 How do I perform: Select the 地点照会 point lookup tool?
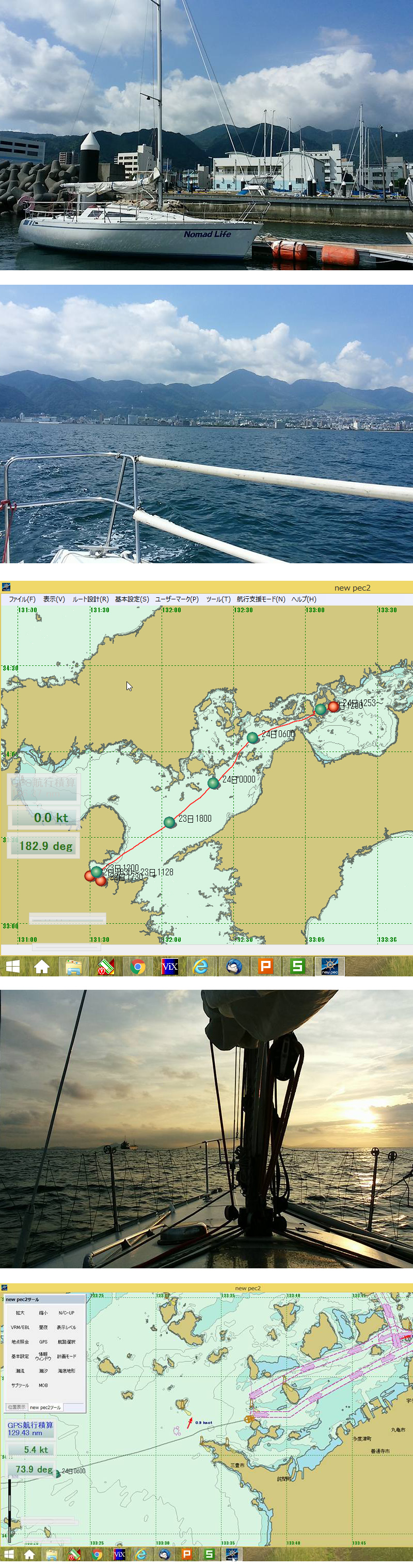tap(20, 1342)
